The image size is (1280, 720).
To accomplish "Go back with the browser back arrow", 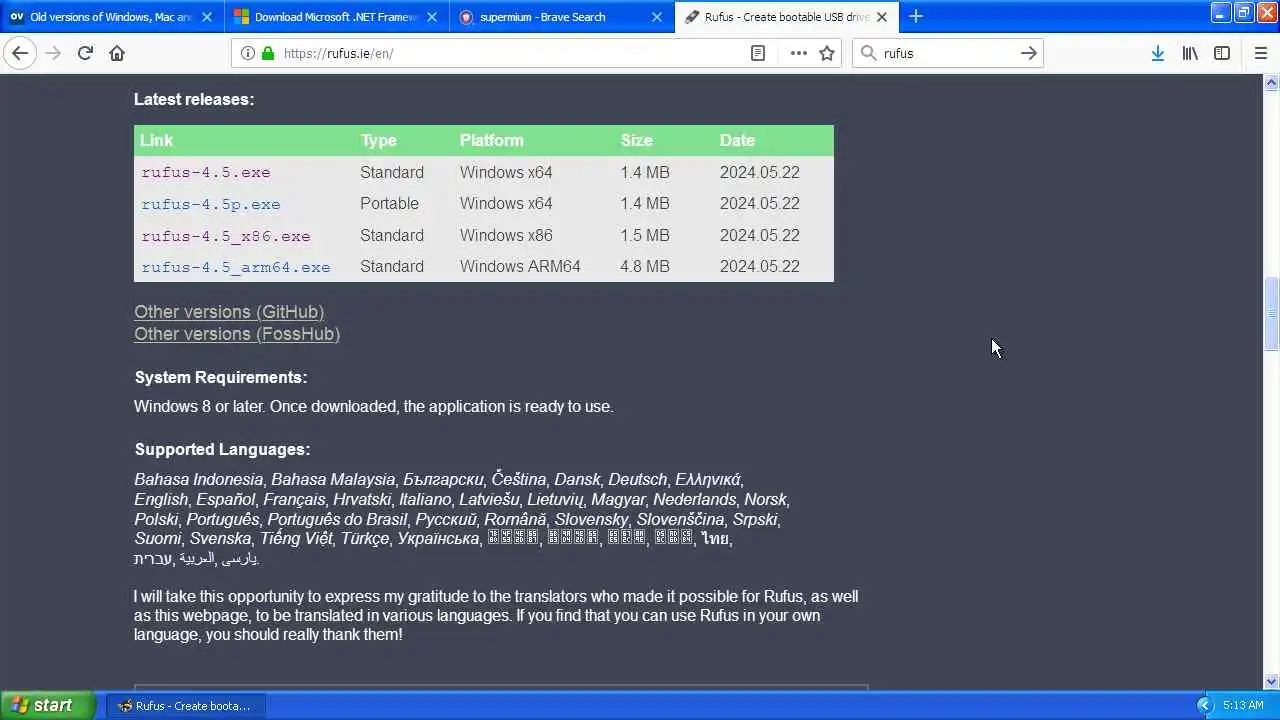I will click(20, 53).
